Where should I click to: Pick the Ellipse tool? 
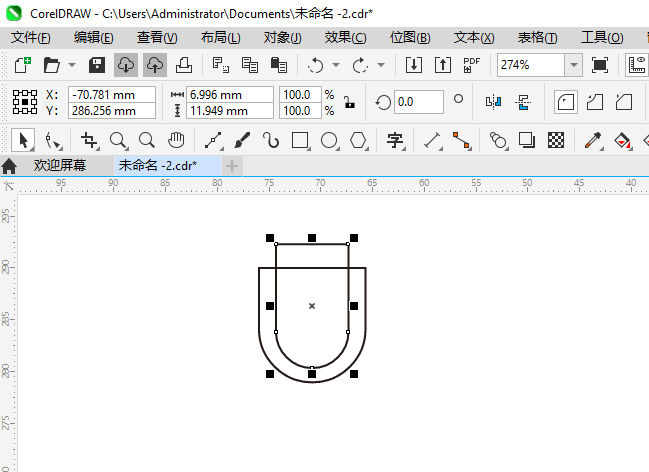(329, 140)
